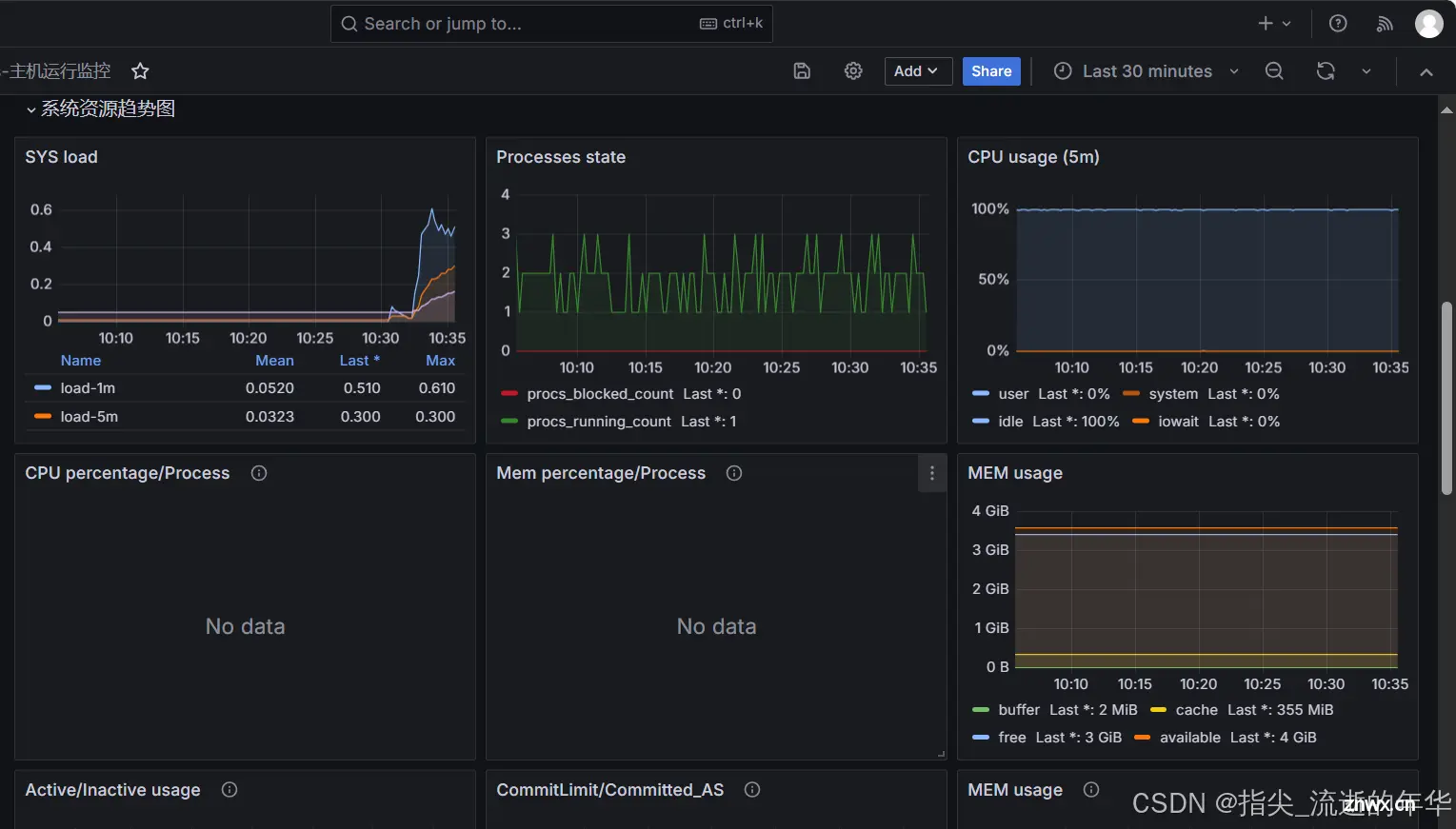The width and height of the screenshot is (1456, 829).
Task: Open the Add dropdown
Action: pyautogui.click(x=918, y=71)
